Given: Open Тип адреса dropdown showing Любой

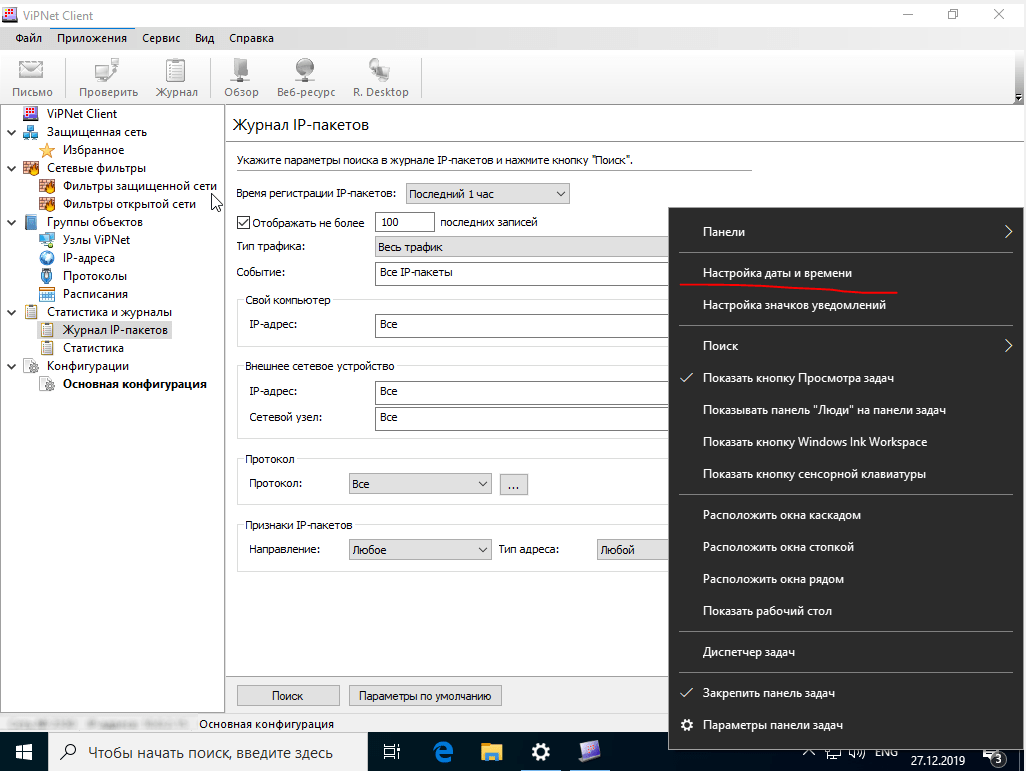Looking at the screenshot, I should (x=633, y=550).
